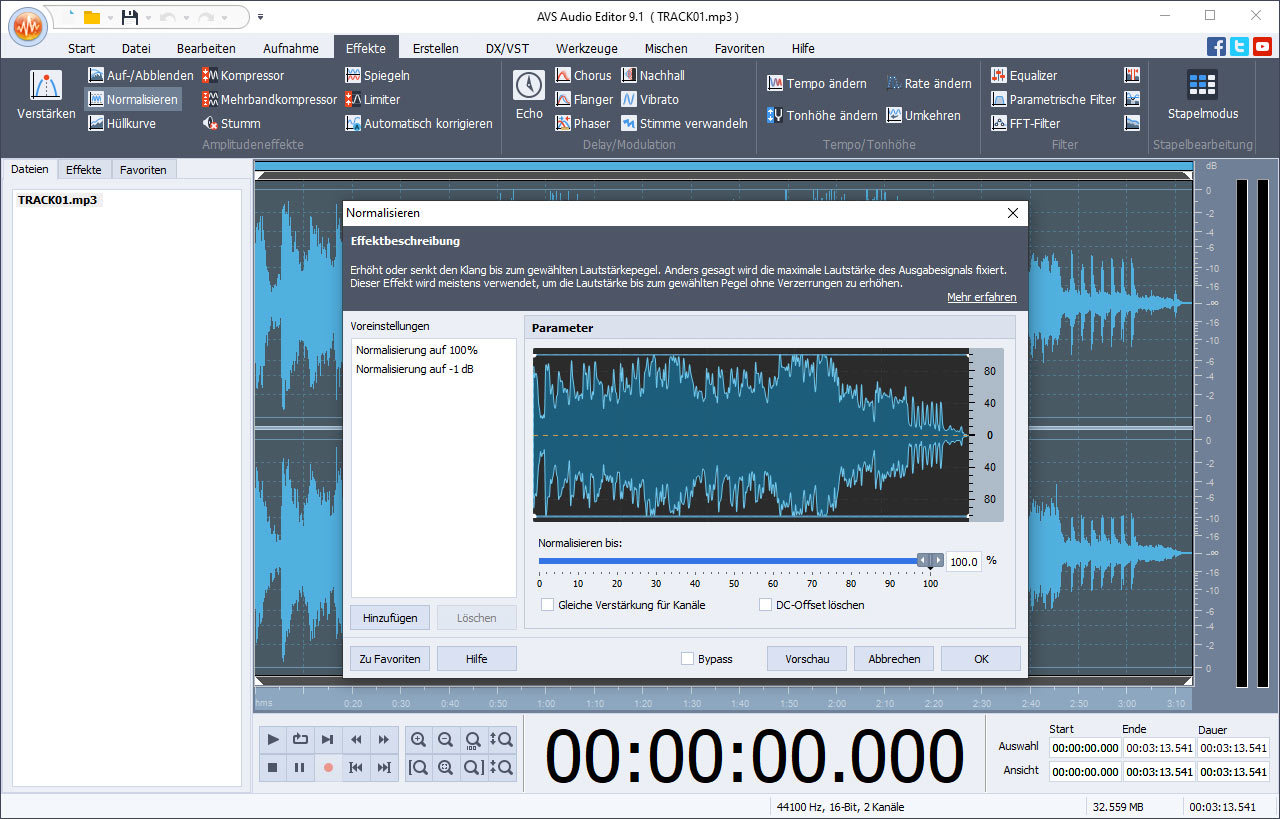
Task: Open the Nachhall reverb effect
Action: click(653, 75)
